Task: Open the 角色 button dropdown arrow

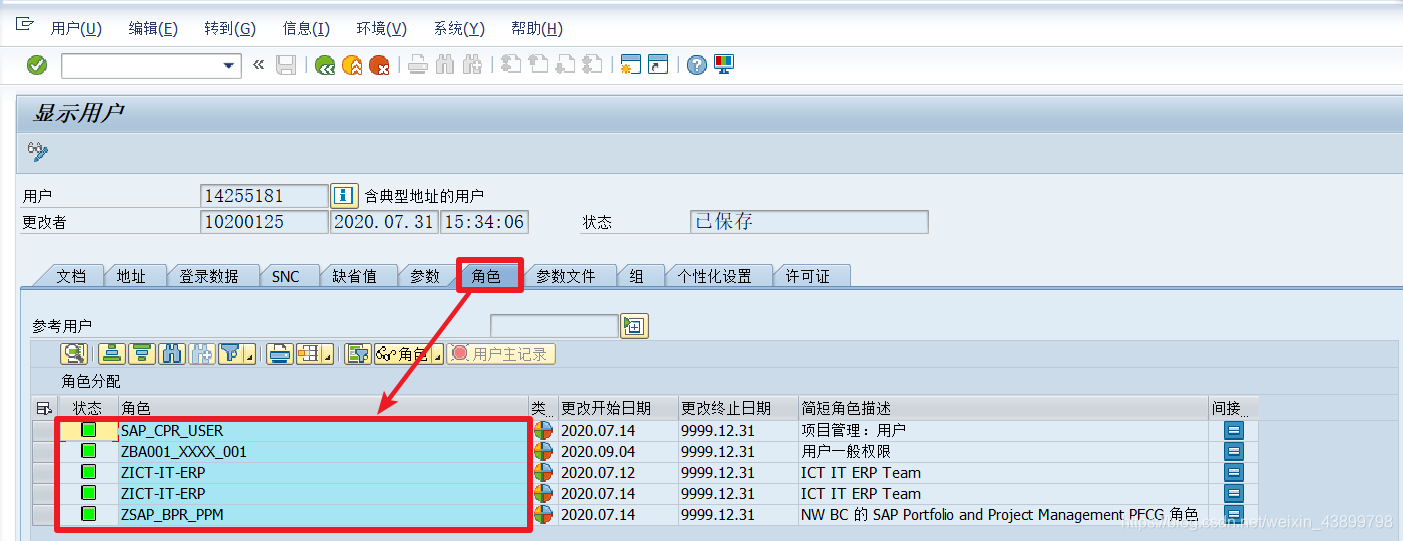Action: [x=437, y=354]
